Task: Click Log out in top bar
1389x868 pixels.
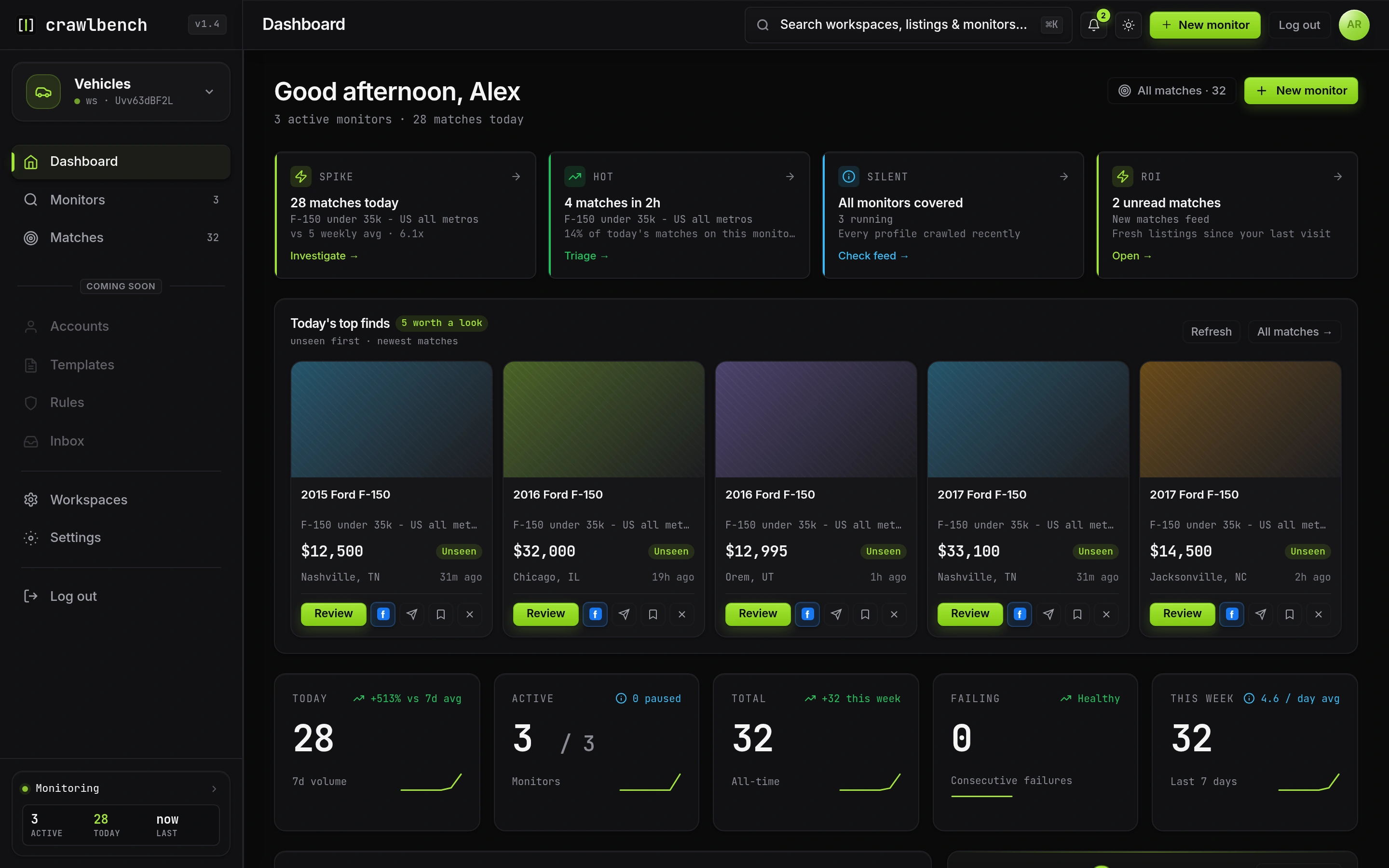Action: [1299, 25]
